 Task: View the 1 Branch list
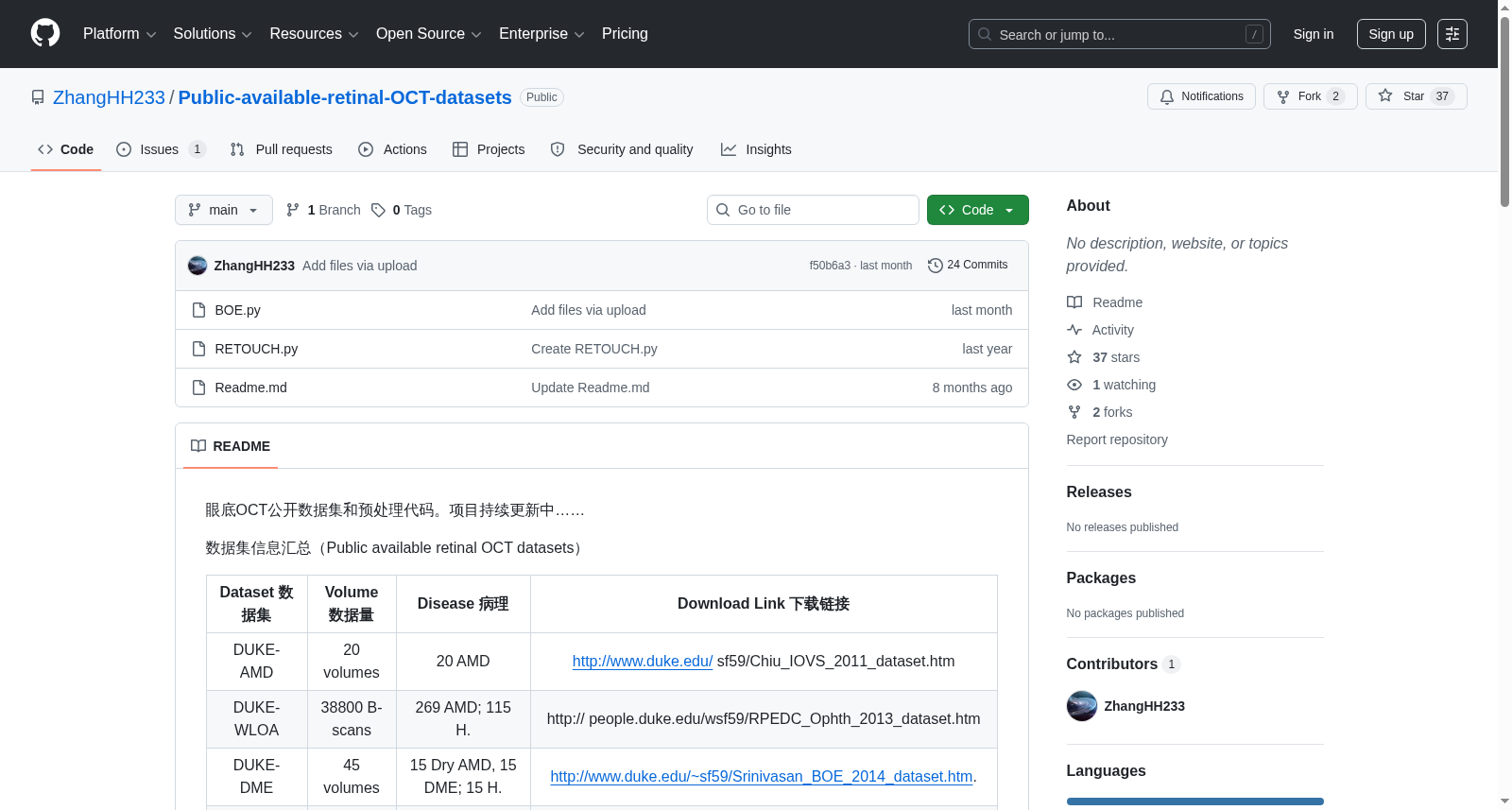click(323, 210)
